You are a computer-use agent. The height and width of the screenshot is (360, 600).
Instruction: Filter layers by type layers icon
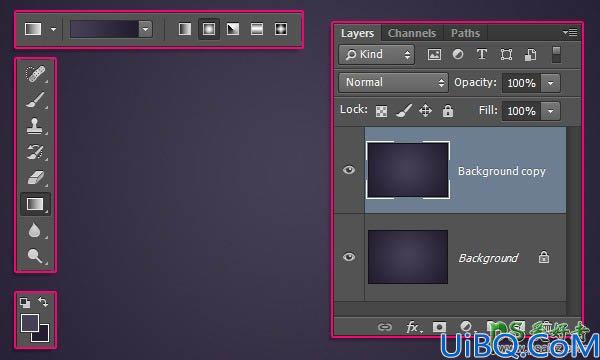point(482,54)
